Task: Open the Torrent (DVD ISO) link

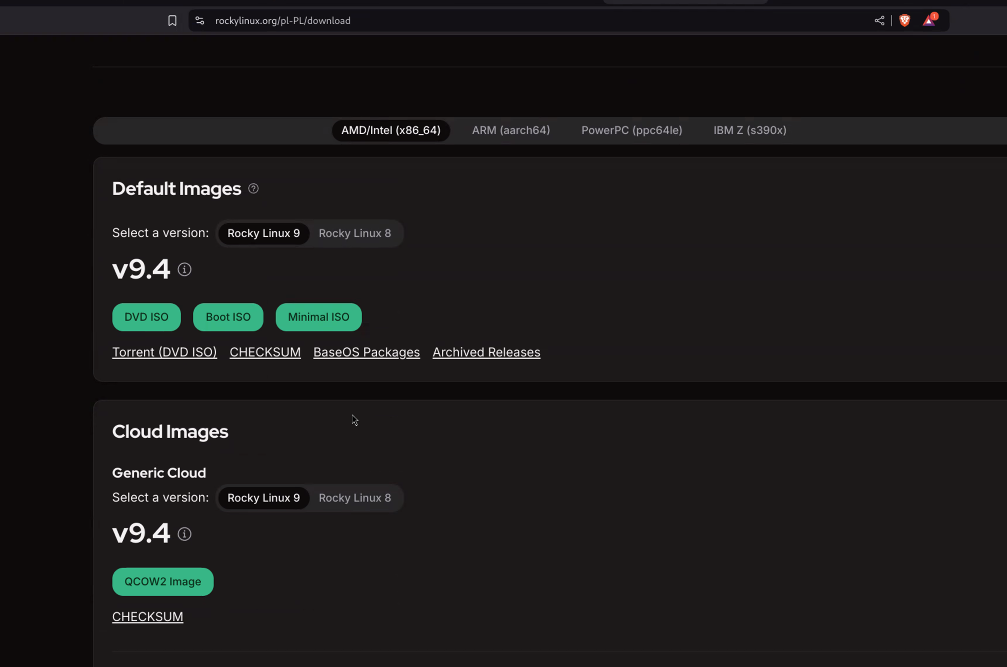Action: (164, 352)
